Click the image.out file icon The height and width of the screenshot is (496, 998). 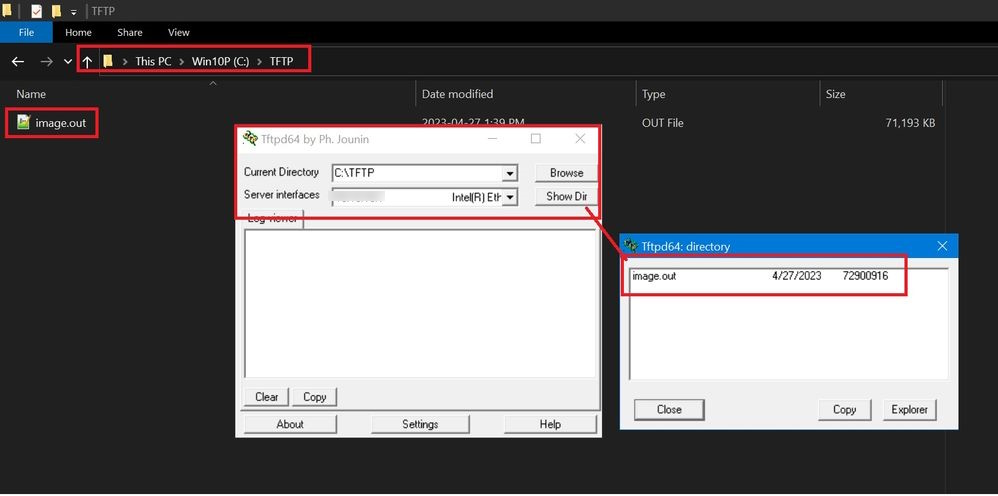[x=24, y=122]
